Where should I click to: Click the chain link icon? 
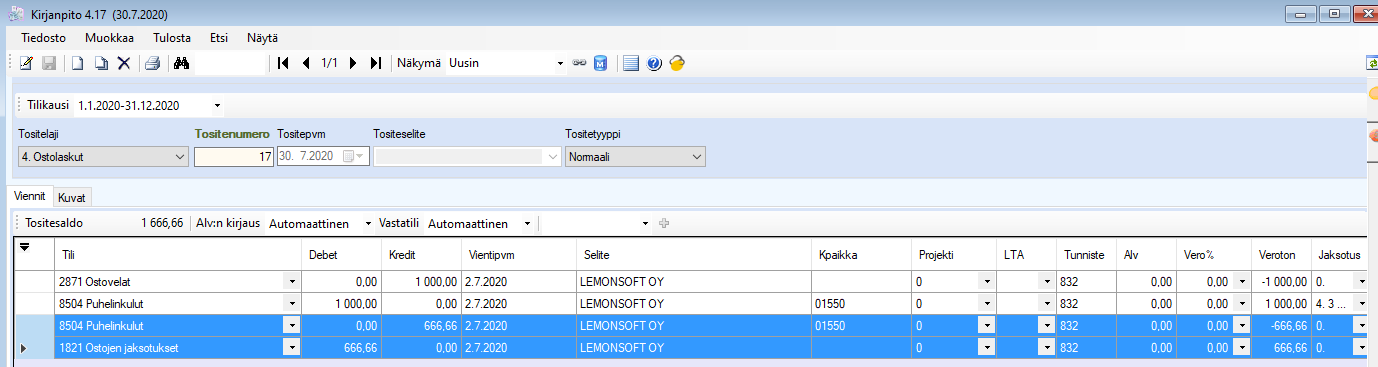pyautogui.click(x=579, y=63)
